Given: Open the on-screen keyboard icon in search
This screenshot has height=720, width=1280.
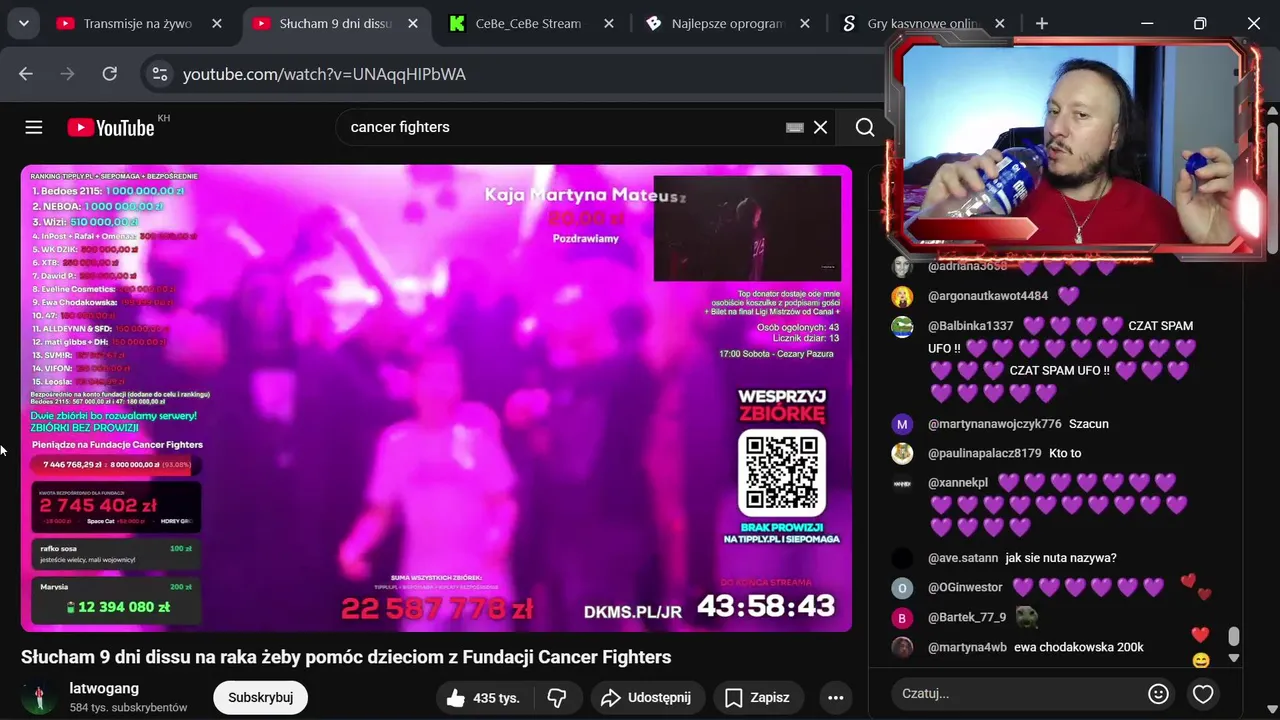Looking at the screenshot, I should click(795, 127).
